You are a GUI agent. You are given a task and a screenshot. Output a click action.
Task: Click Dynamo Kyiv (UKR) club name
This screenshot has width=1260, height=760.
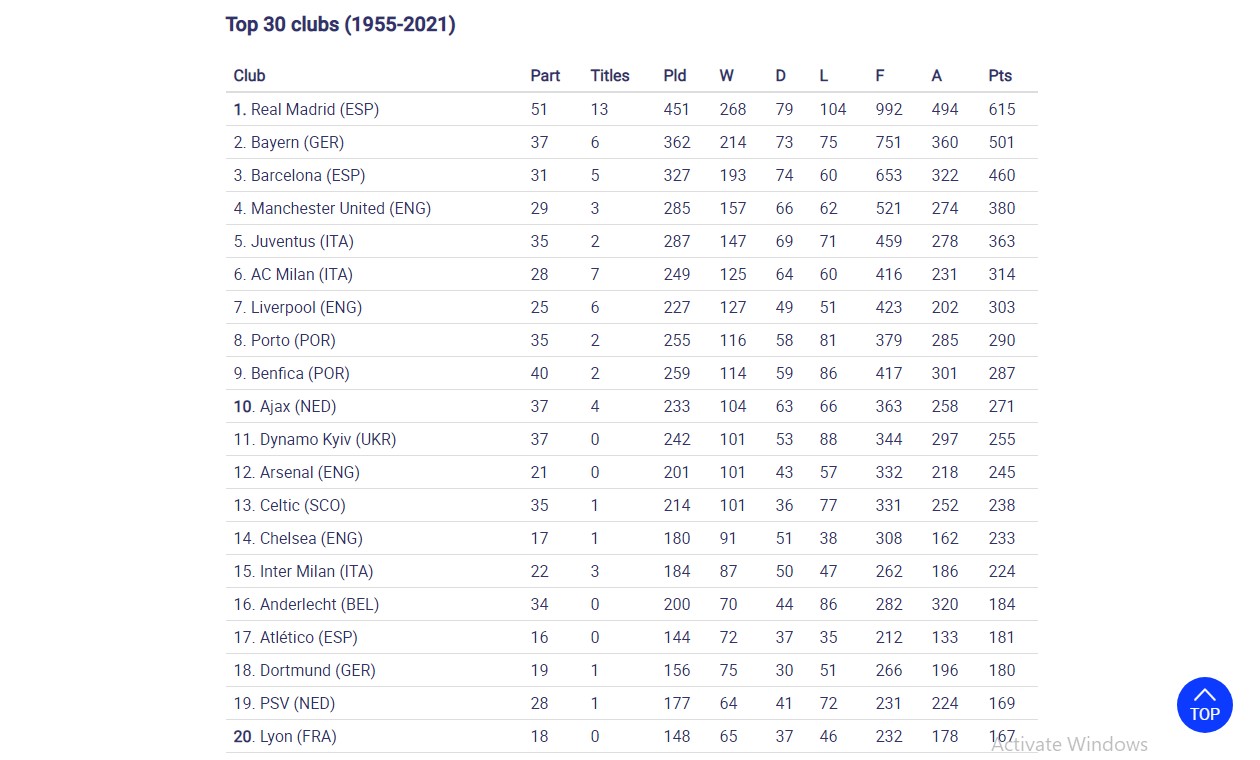[x=327, y=439]
